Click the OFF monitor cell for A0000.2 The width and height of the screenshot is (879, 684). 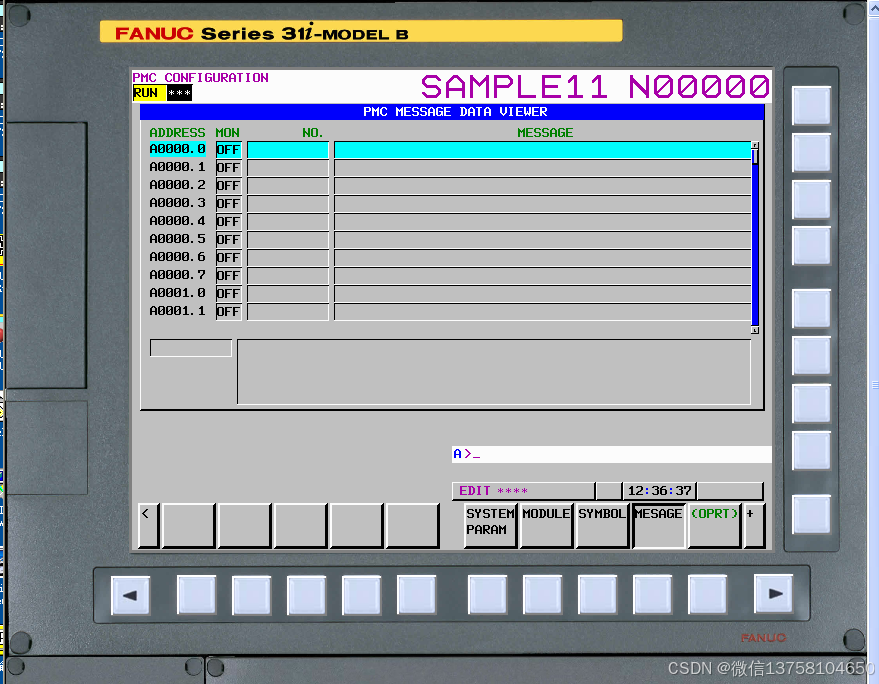coord(228,186)
